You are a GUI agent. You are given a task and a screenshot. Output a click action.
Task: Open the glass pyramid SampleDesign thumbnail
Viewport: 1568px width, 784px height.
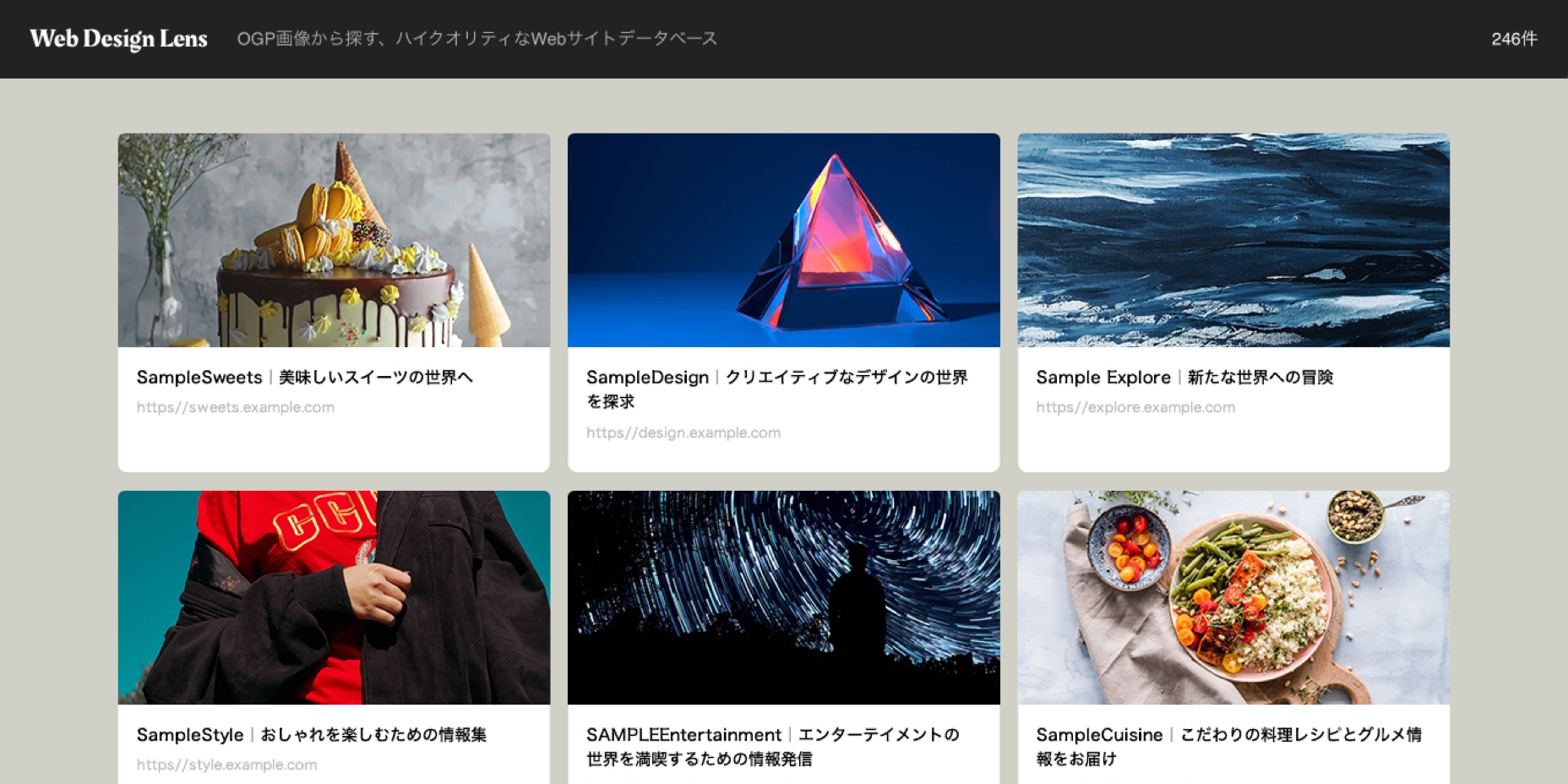(784, 240)
